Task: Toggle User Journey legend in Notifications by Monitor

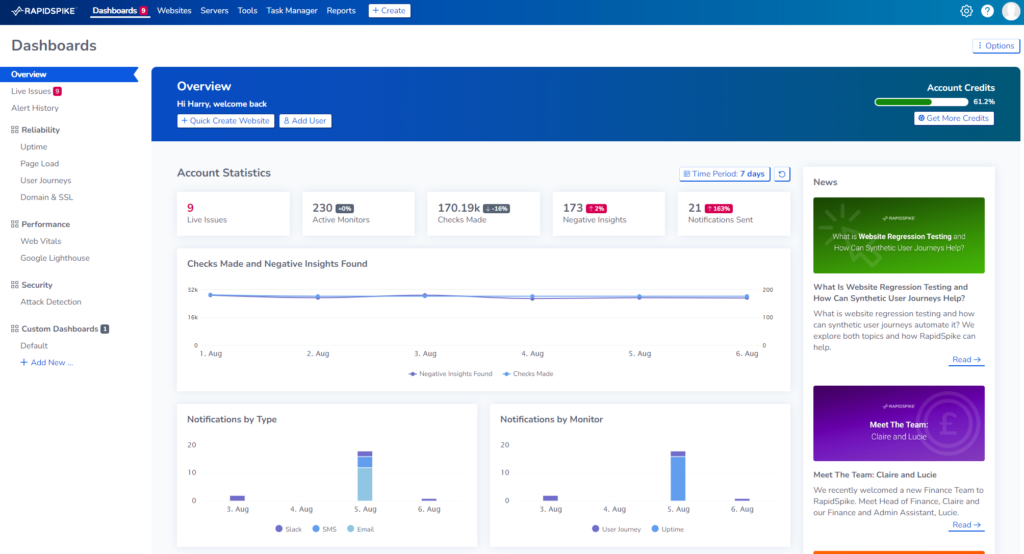Action: click(x=616, y=529)
